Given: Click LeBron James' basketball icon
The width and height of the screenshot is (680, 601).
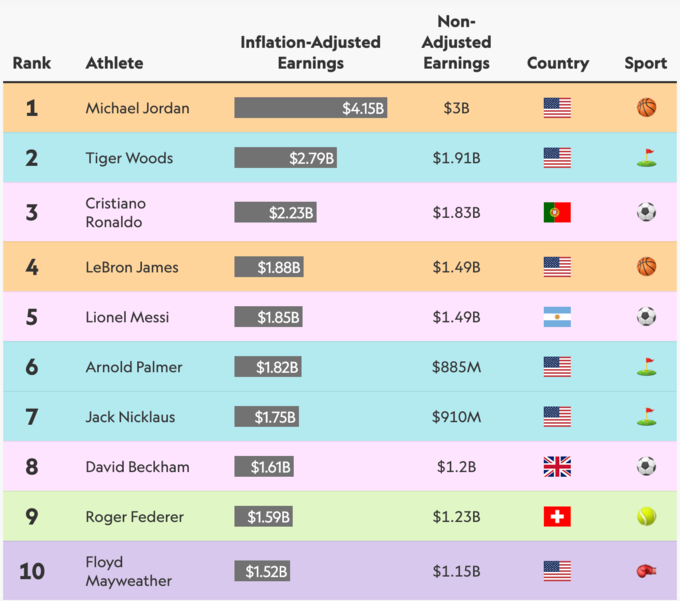Looking at the screenshot, I should click(x=646, y=267).
